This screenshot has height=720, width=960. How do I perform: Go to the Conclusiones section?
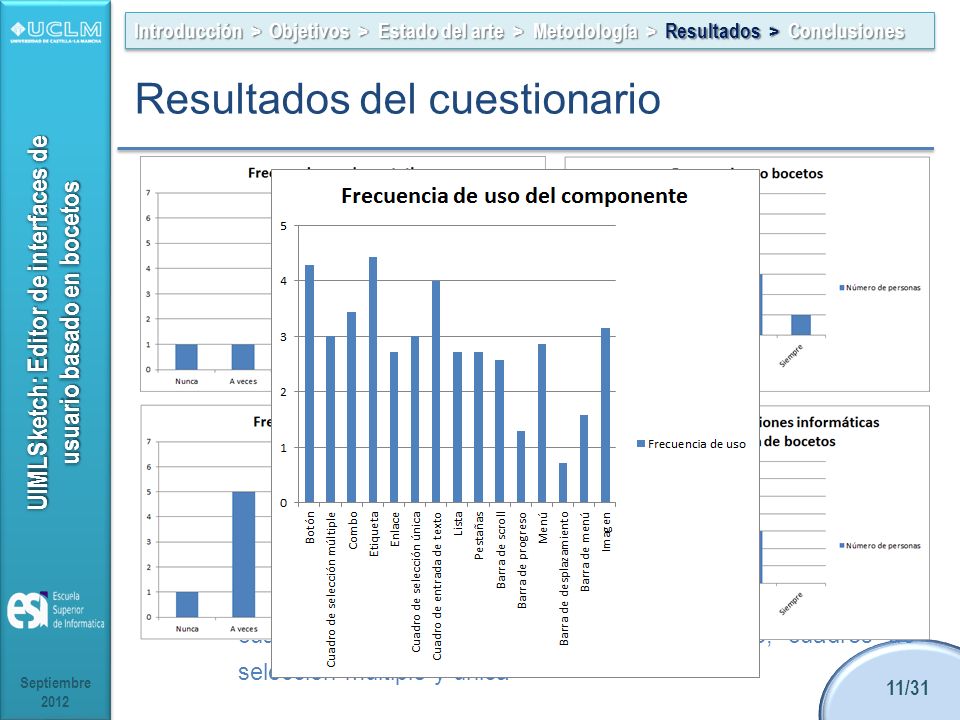point(847,31)
